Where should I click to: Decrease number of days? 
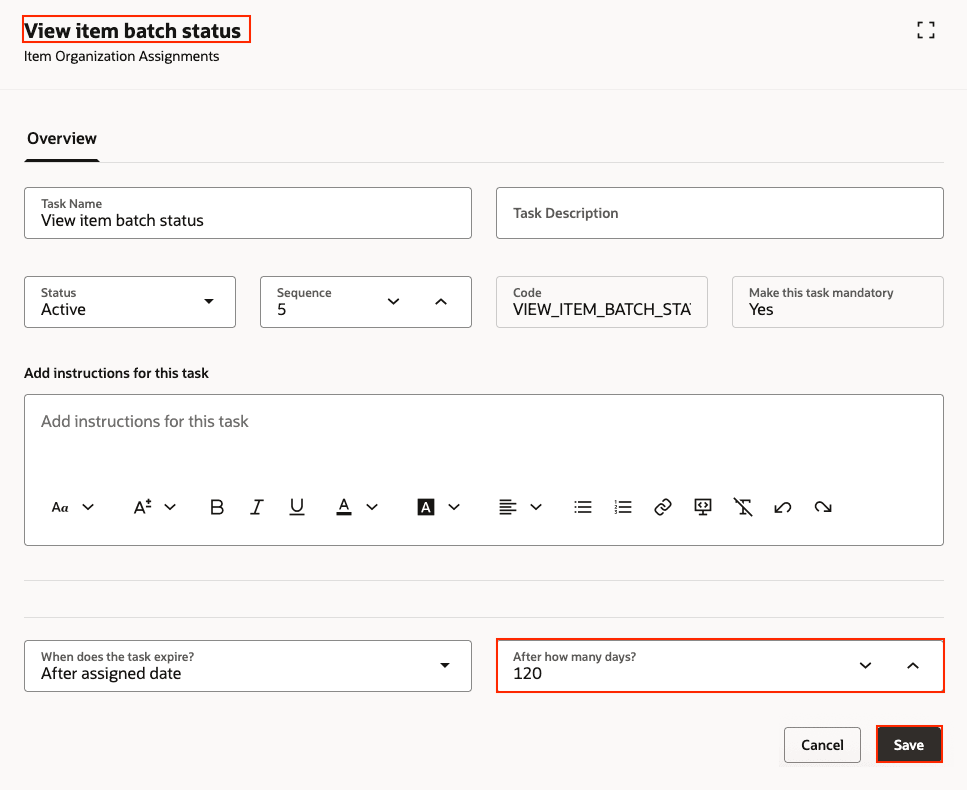(865, 665)
